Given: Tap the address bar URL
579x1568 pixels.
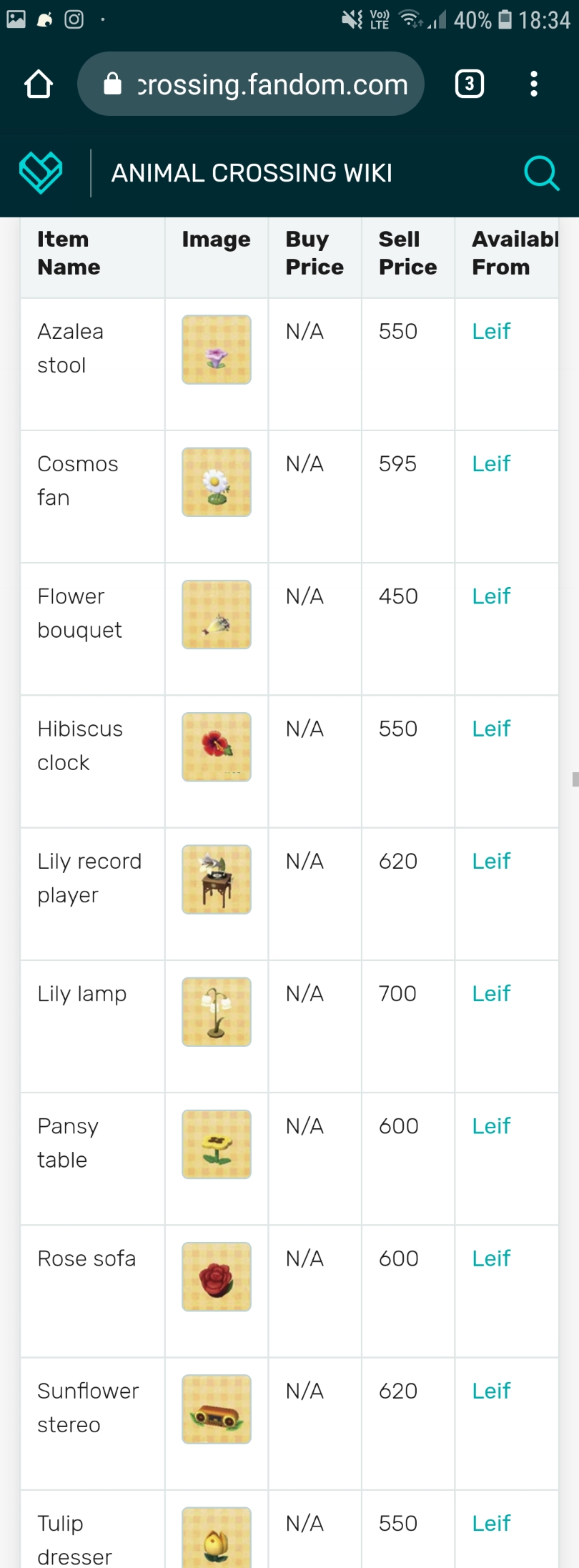Looking at the screenshot, I should [x=272, y=84].
